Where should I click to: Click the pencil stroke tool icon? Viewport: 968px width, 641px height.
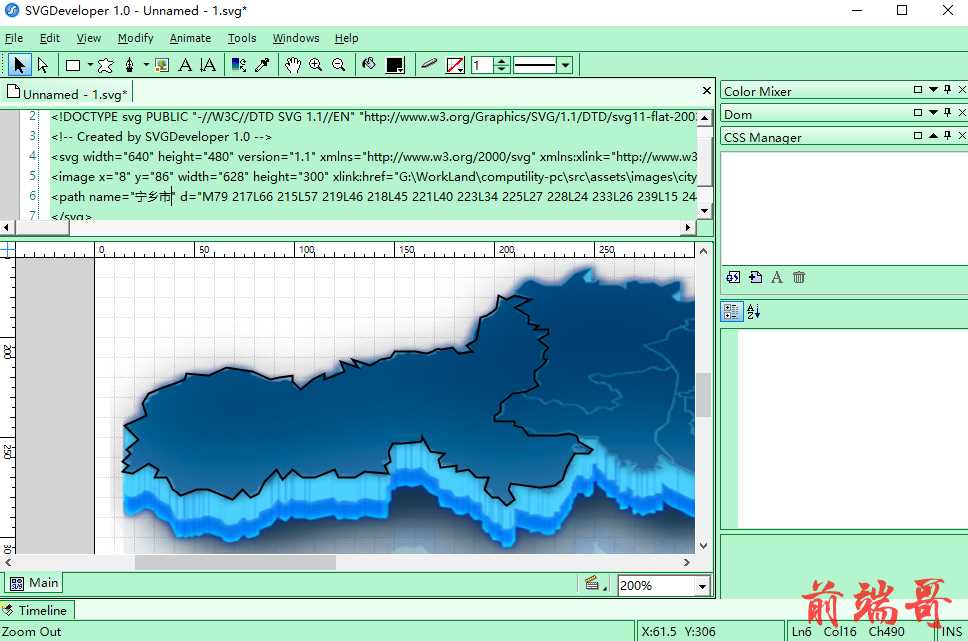429,64
